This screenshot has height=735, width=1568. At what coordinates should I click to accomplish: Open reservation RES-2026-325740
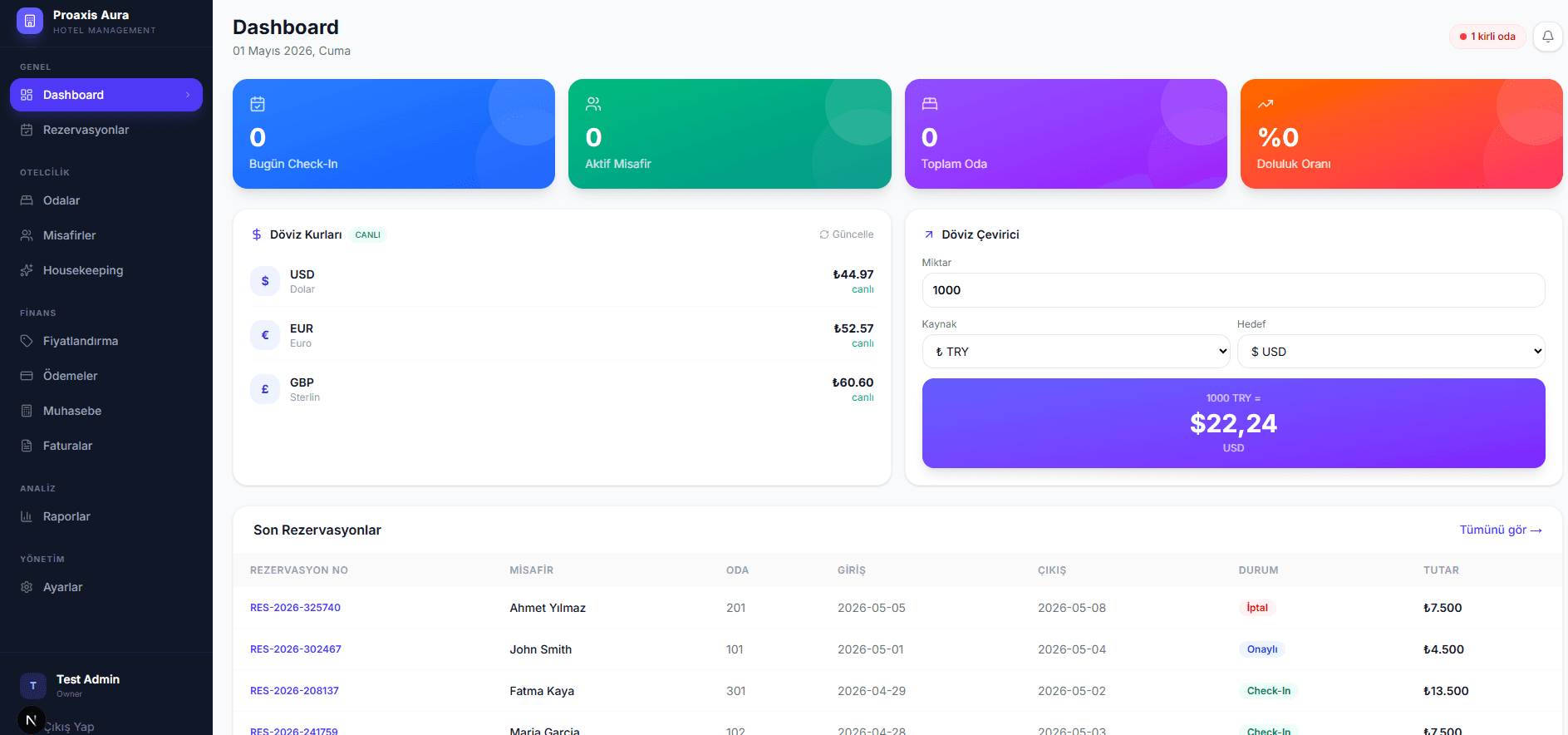point(295,608)
